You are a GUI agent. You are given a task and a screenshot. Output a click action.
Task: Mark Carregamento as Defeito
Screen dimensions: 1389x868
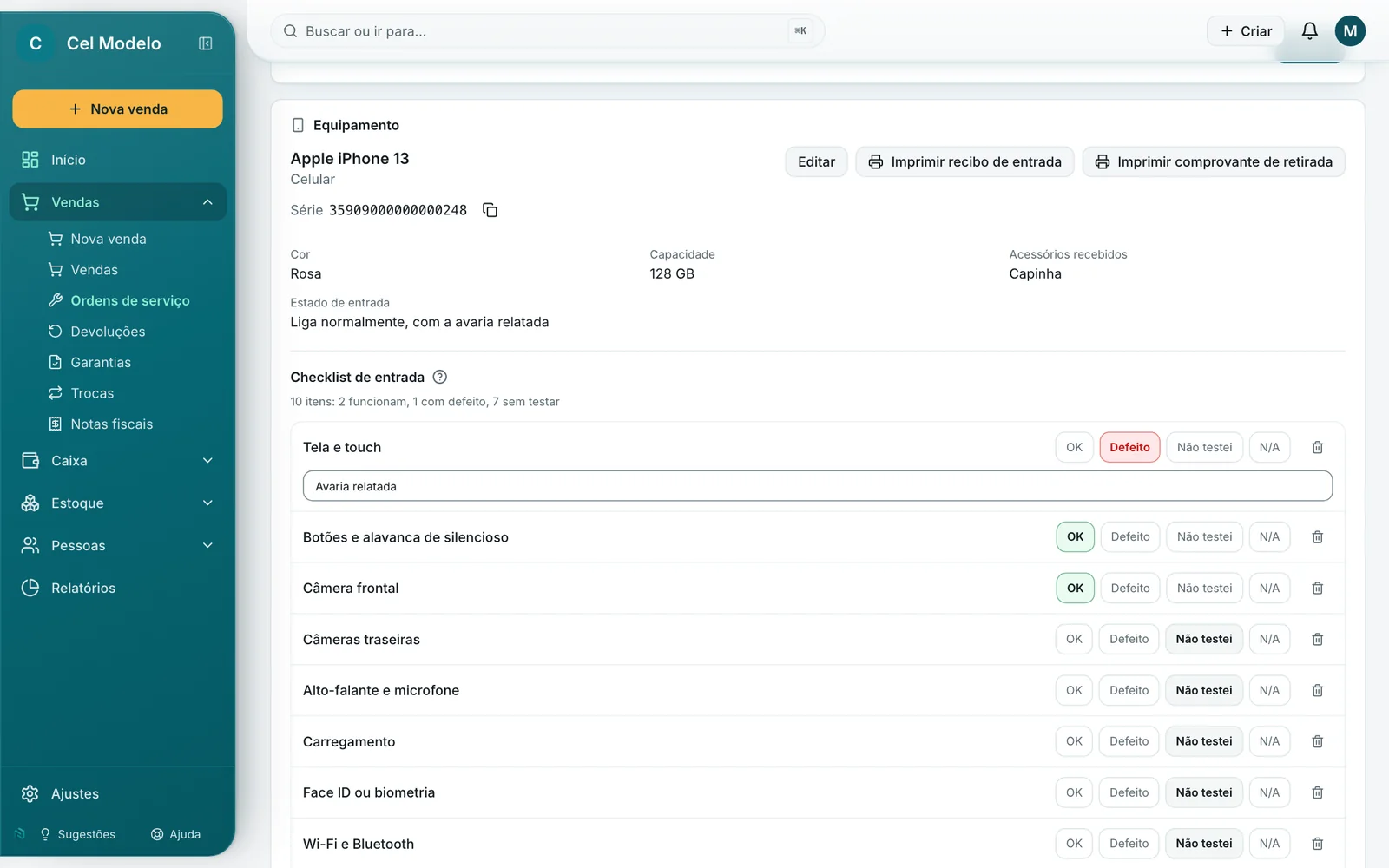(x=1129, y=742)
